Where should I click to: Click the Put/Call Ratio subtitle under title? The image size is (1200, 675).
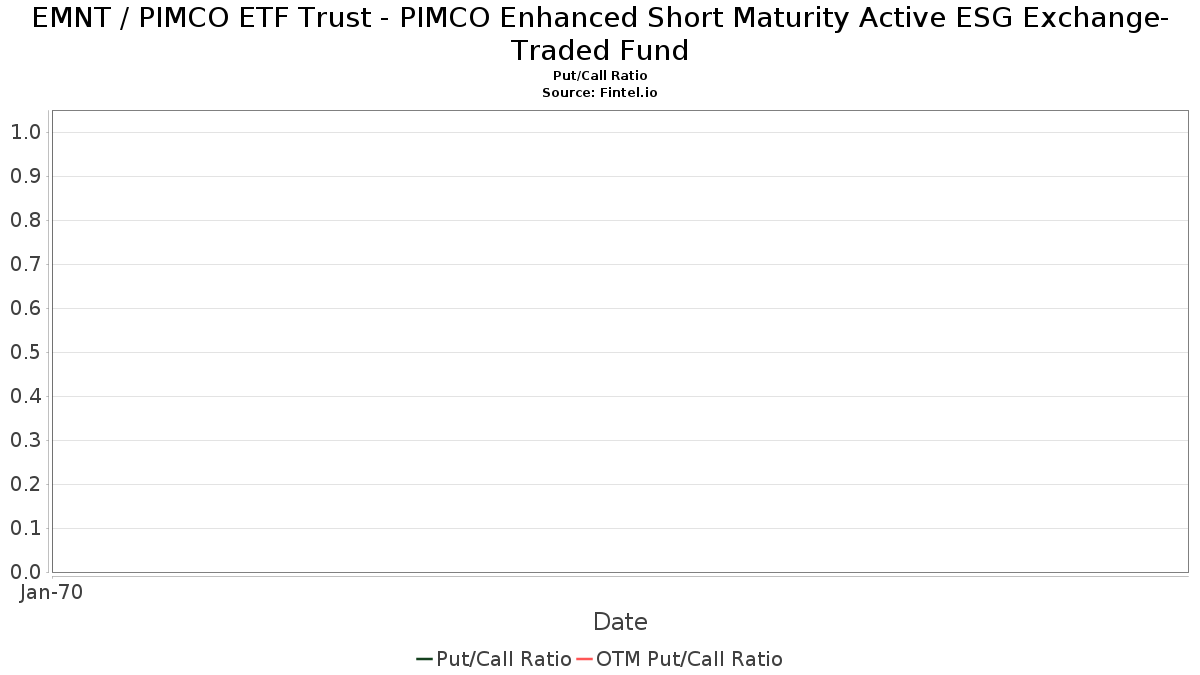[600, 76]
